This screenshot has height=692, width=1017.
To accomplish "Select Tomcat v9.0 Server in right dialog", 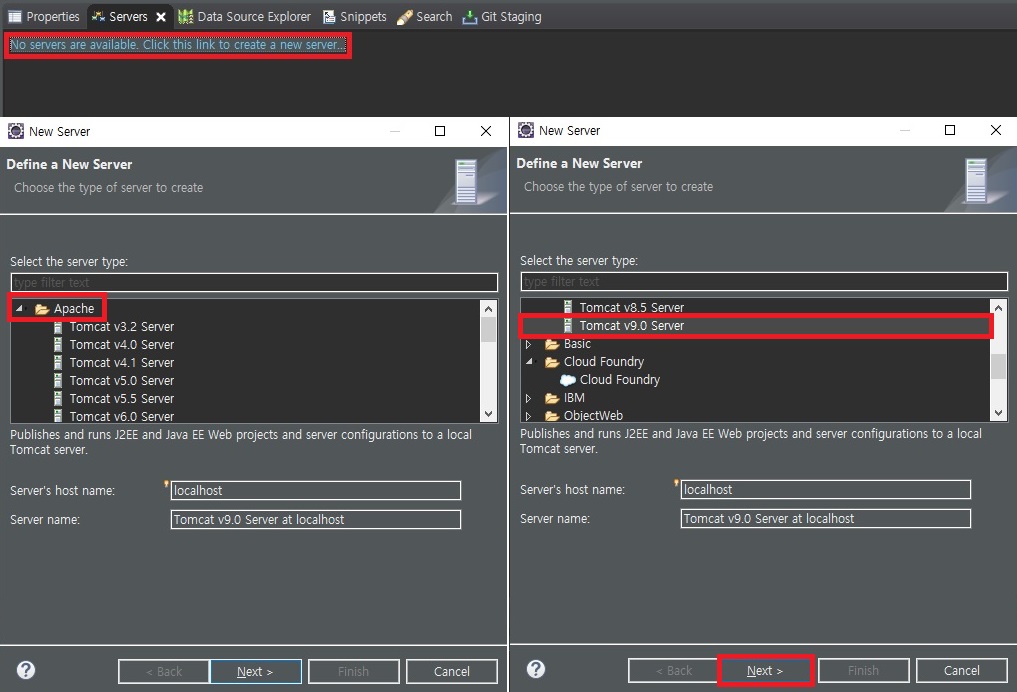I will [x=631, y=326].
